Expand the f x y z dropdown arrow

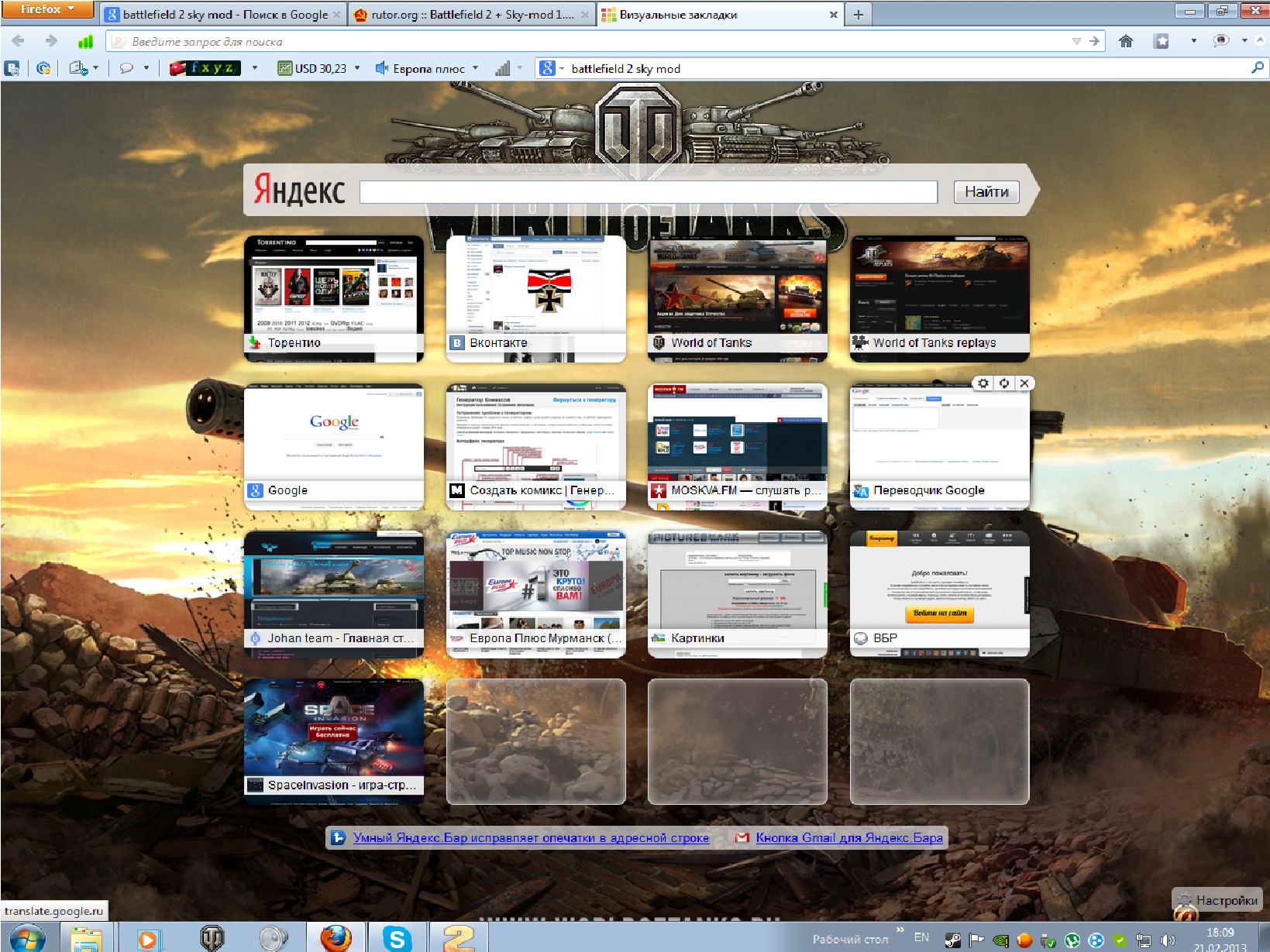tap(254, 68)
